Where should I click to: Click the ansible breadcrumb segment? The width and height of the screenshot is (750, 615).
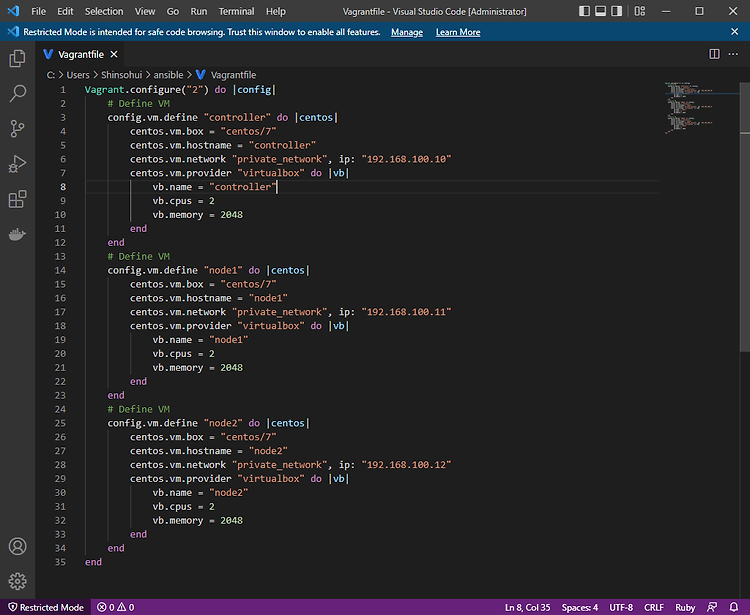[x=168, y=75]
